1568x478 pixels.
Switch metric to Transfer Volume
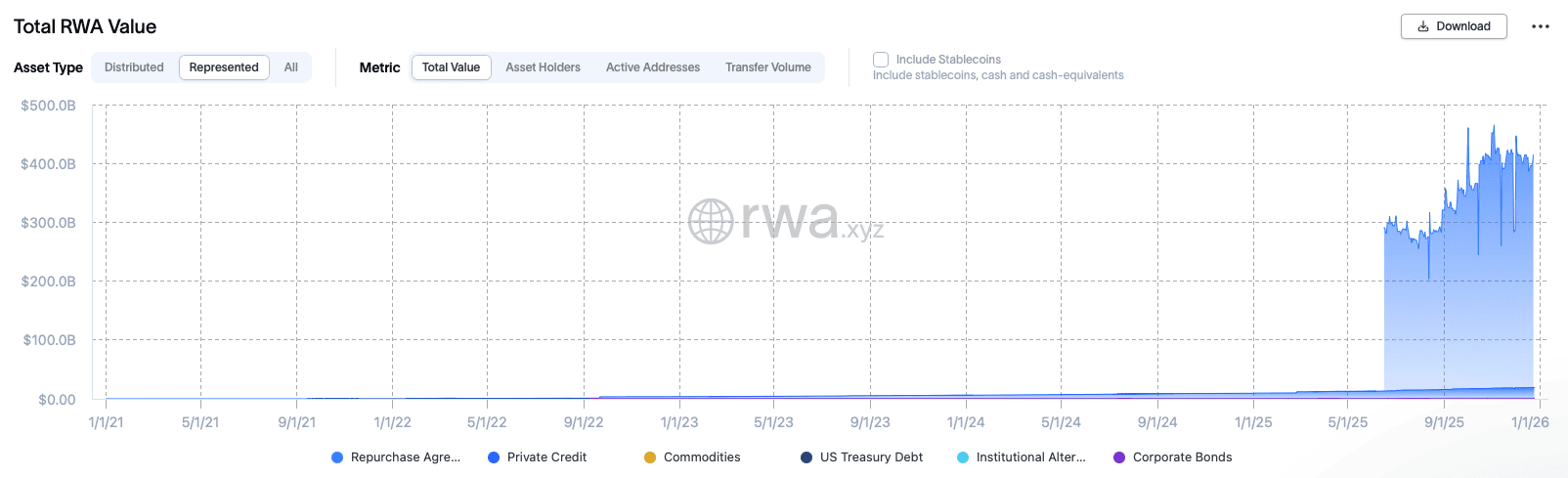click(x=767, y=67)
